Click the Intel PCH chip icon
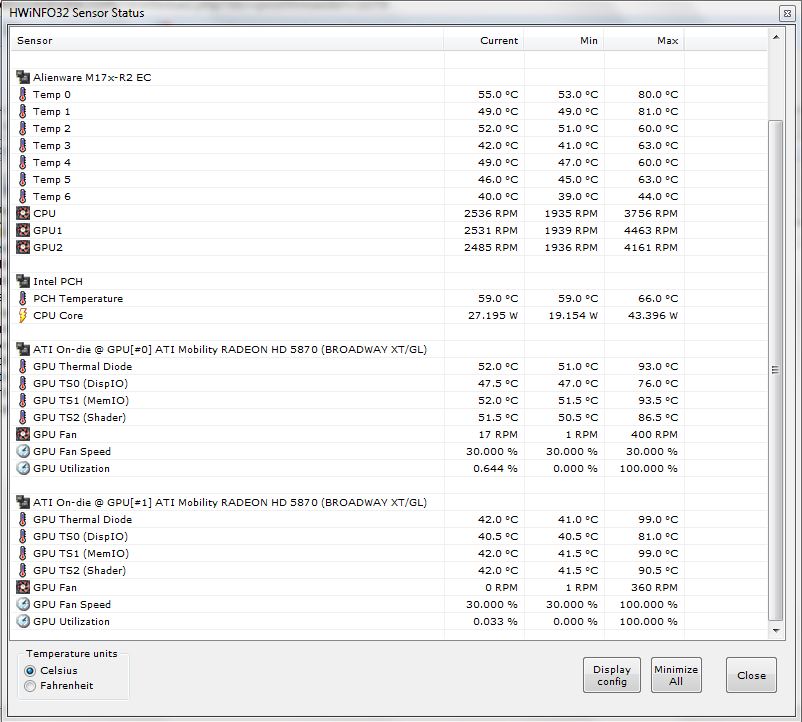 click(23, 281)
